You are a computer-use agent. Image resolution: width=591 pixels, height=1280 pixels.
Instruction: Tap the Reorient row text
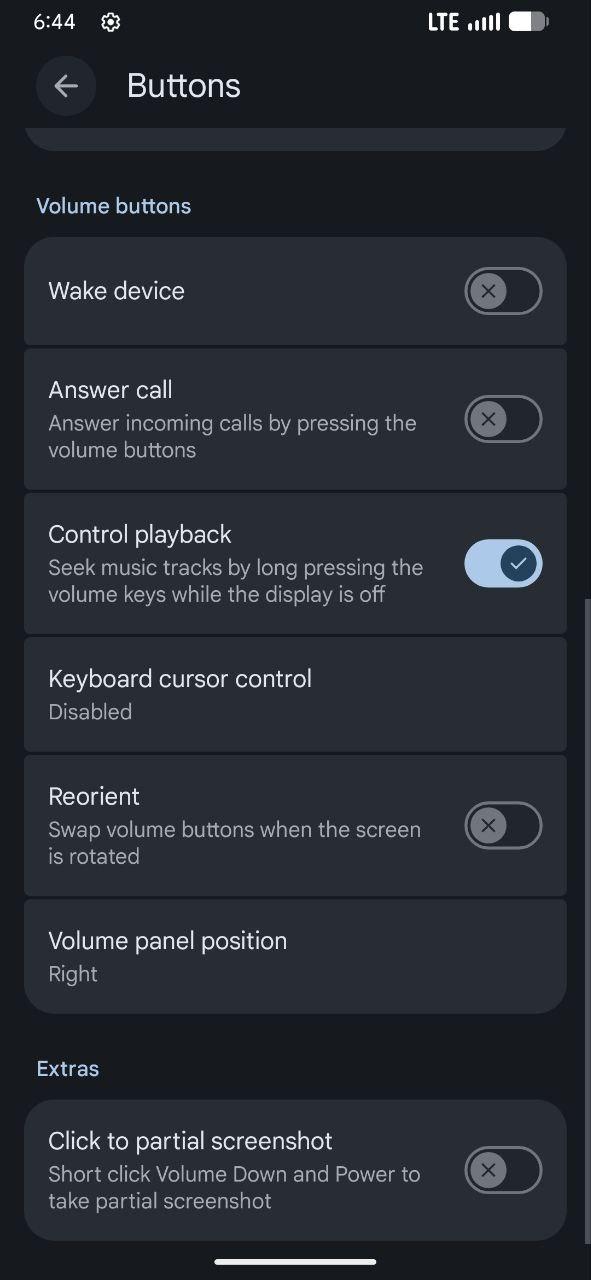pyautogui.click(x=94, y=796)
